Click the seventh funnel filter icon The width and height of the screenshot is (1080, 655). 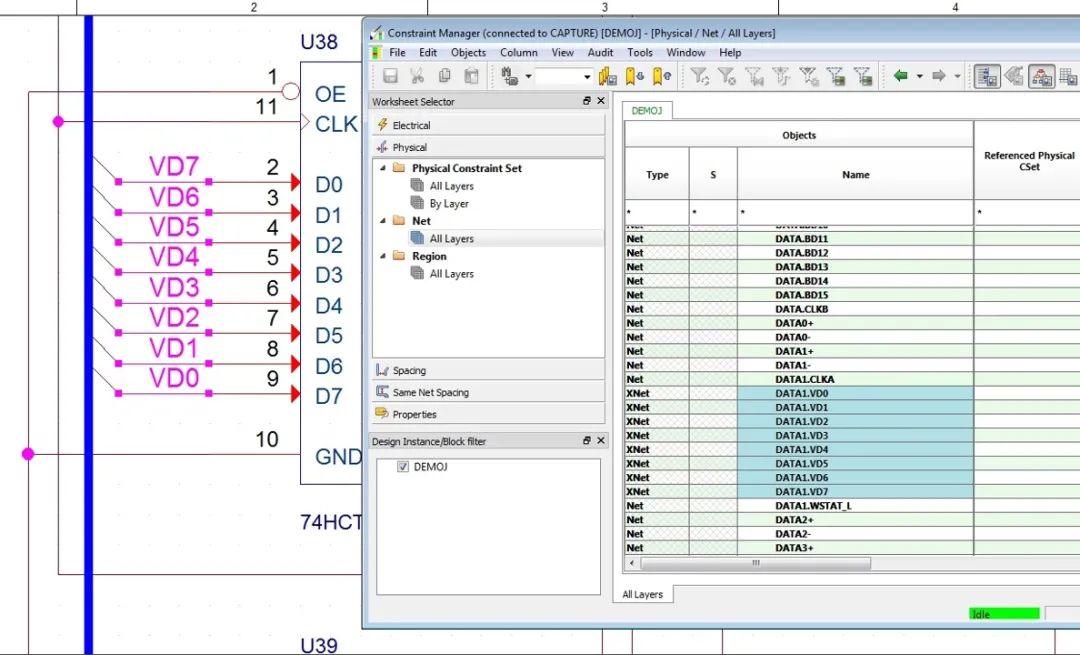tap(862, 76)
